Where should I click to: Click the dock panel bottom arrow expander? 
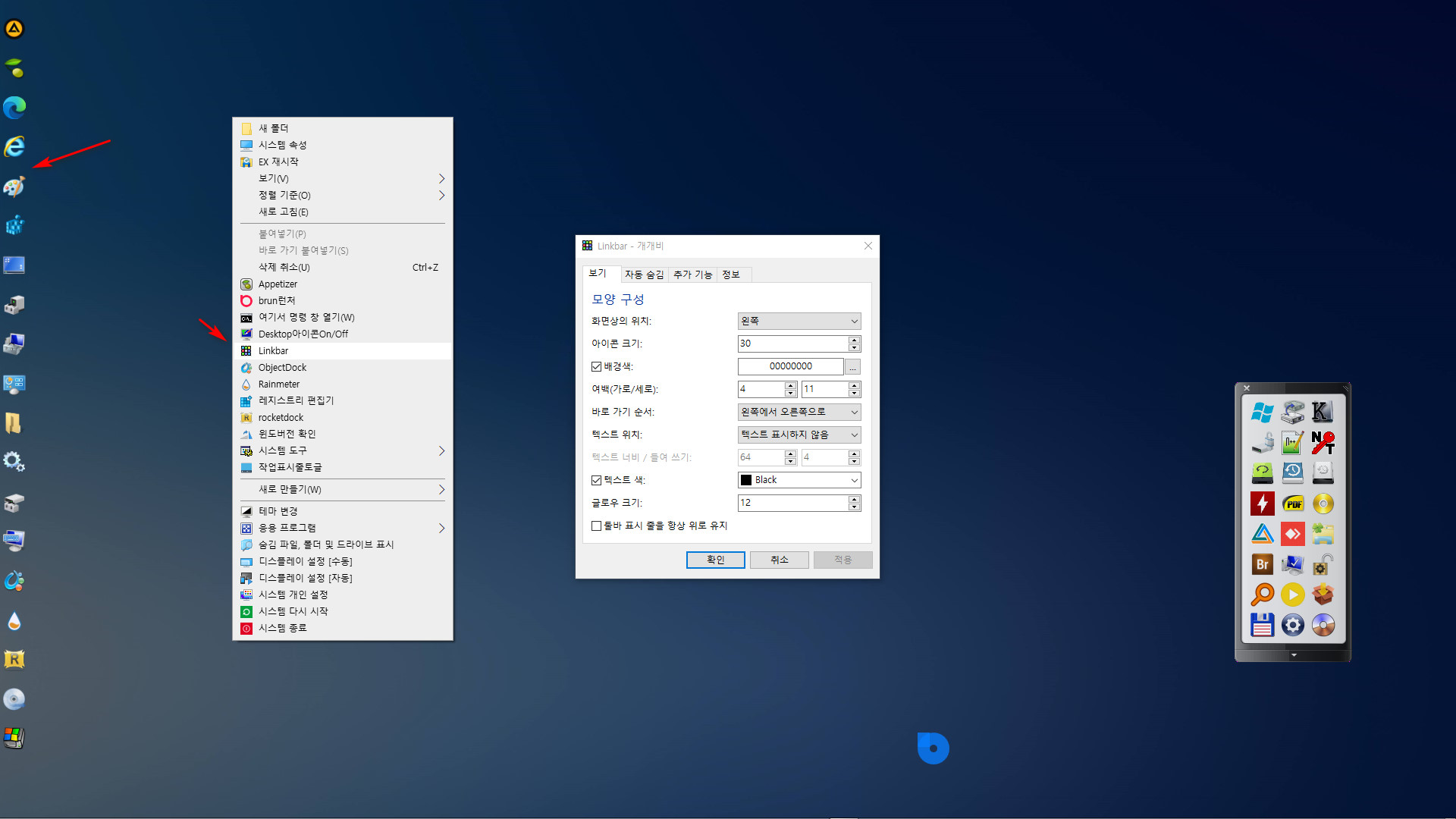click(1294, 655)
